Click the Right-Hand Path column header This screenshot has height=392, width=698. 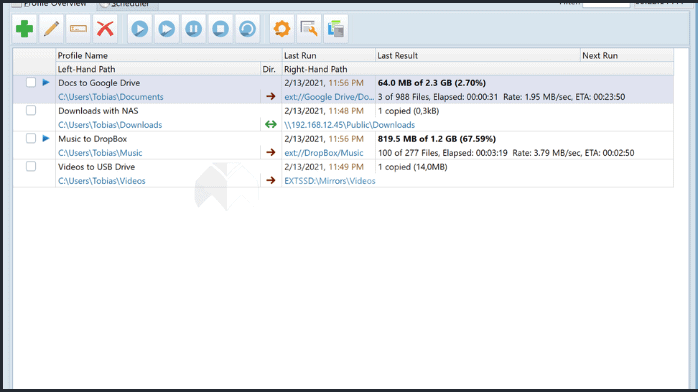[x=478, y=69]
